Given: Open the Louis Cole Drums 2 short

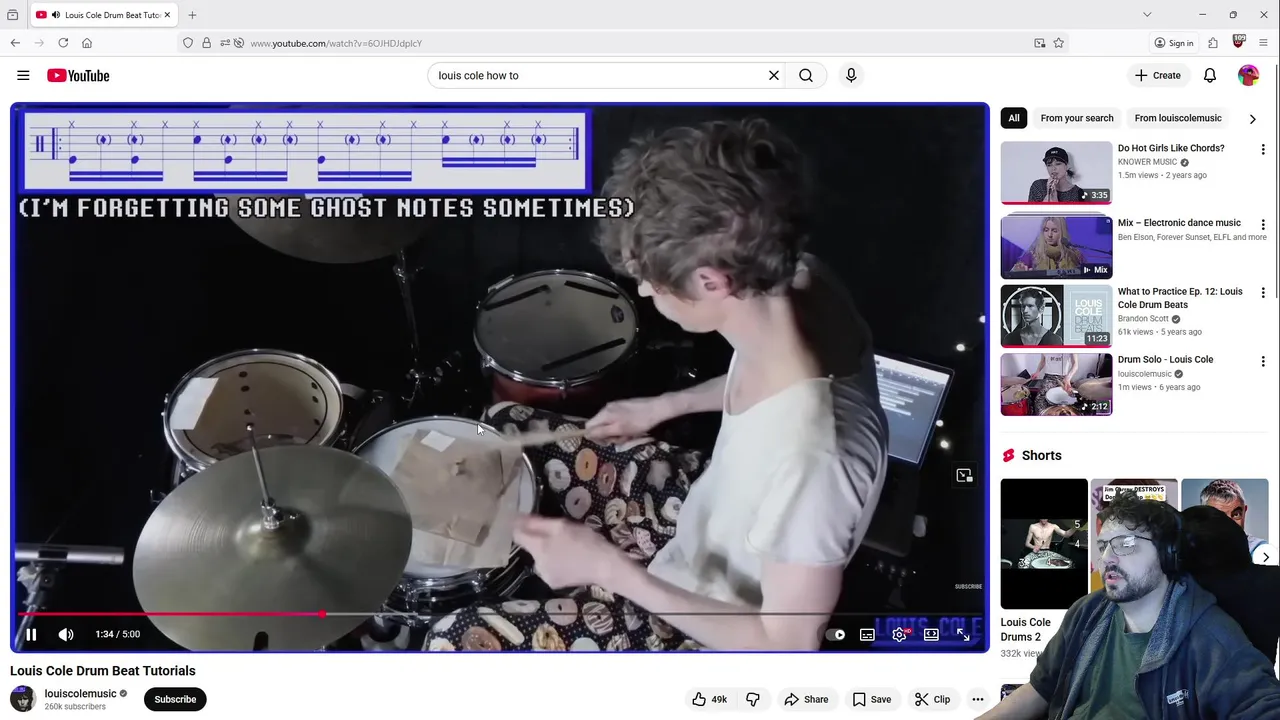Looking at the screenshot, I should 1043,543.
